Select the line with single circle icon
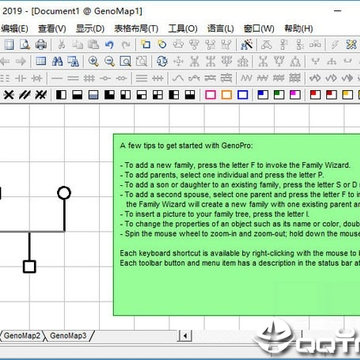 pyautogui.click(x=105, y=78)
